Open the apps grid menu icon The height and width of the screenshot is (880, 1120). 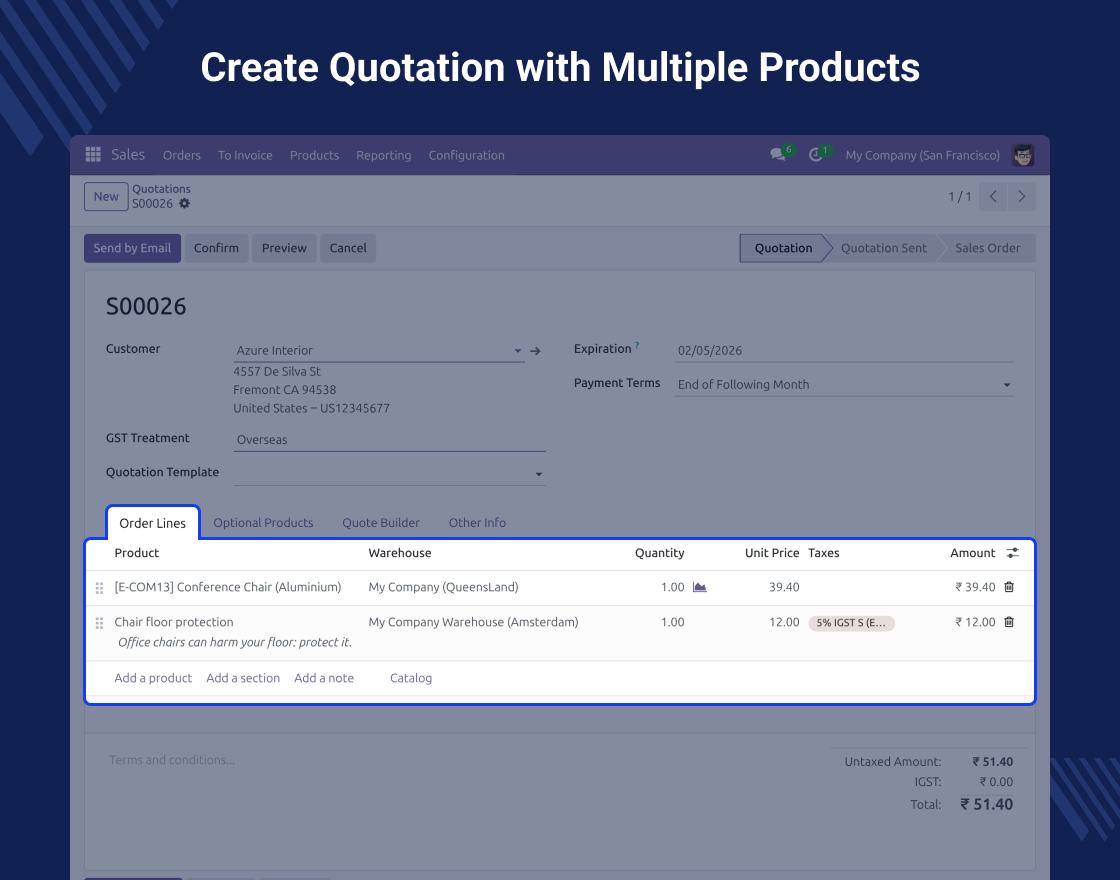coord(93,154)
